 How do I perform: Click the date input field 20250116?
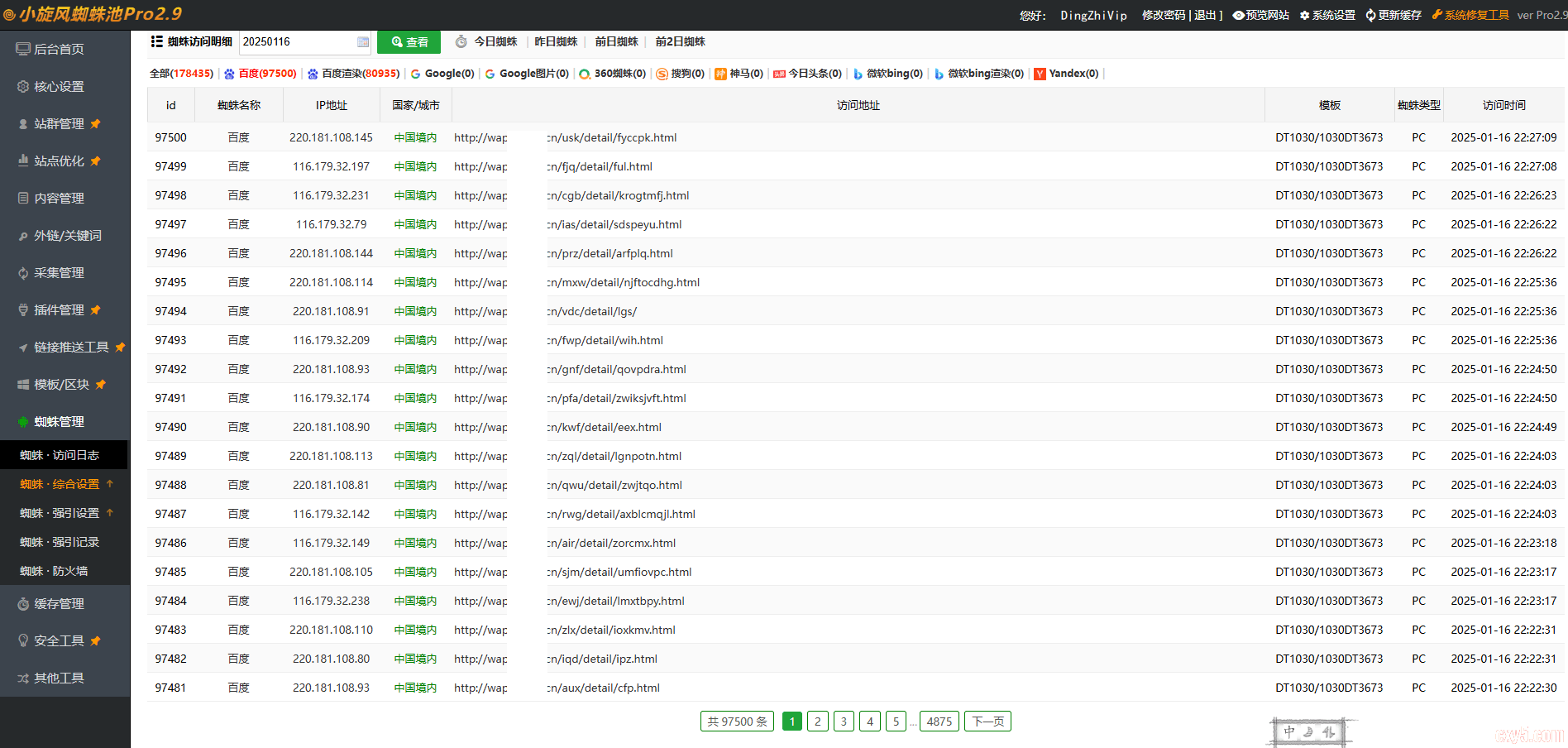point(296,41)
